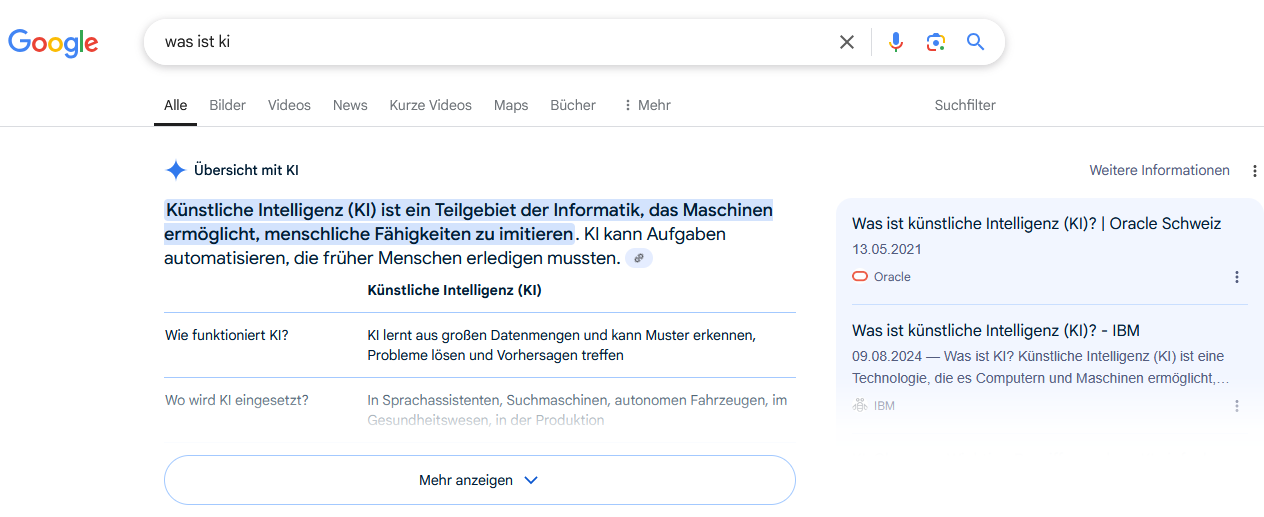Expand the overview with Mehr anzeigen
1264x517 pixels.
(480, 480)
